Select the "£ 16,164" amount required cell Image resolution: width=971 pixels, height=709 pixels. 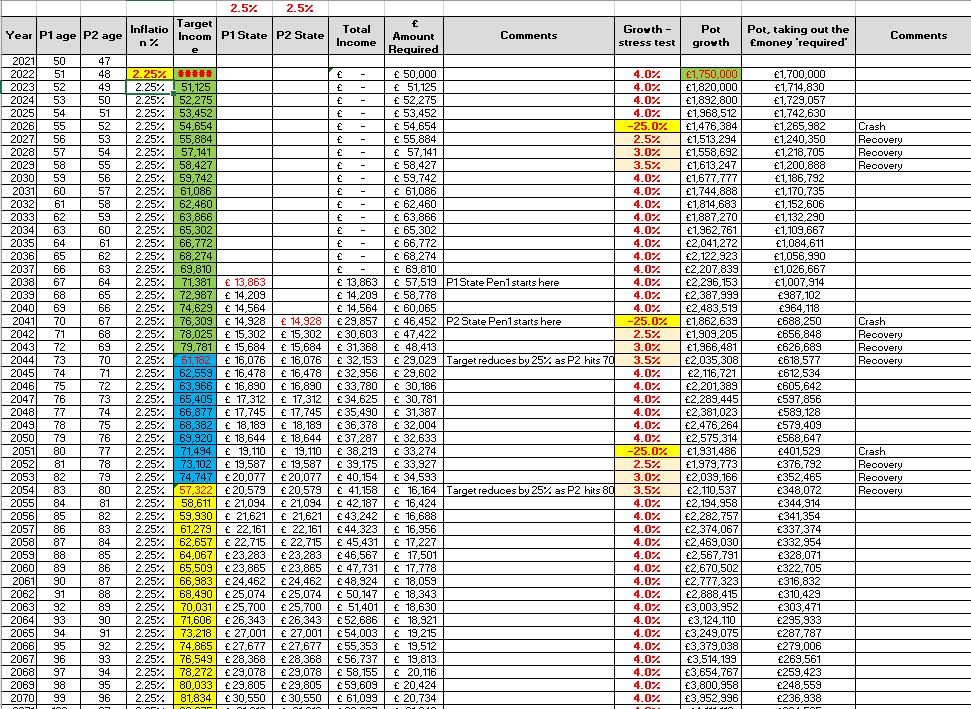click(414, 490)
